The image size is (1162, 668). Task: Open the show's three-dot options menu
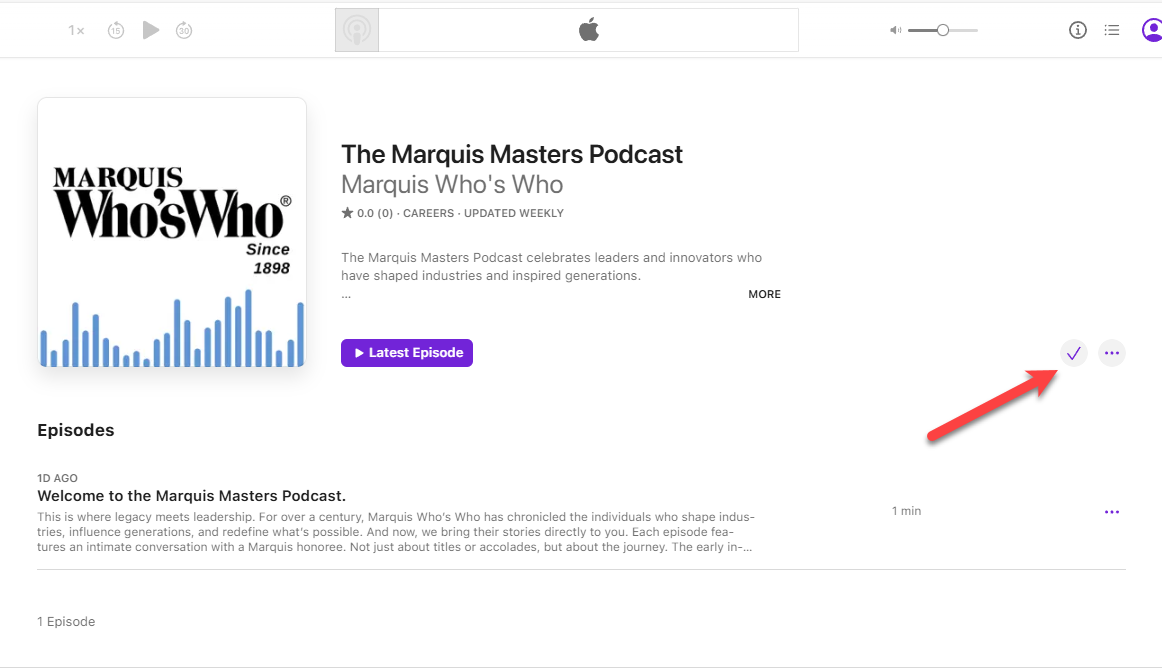[1112, 353]
